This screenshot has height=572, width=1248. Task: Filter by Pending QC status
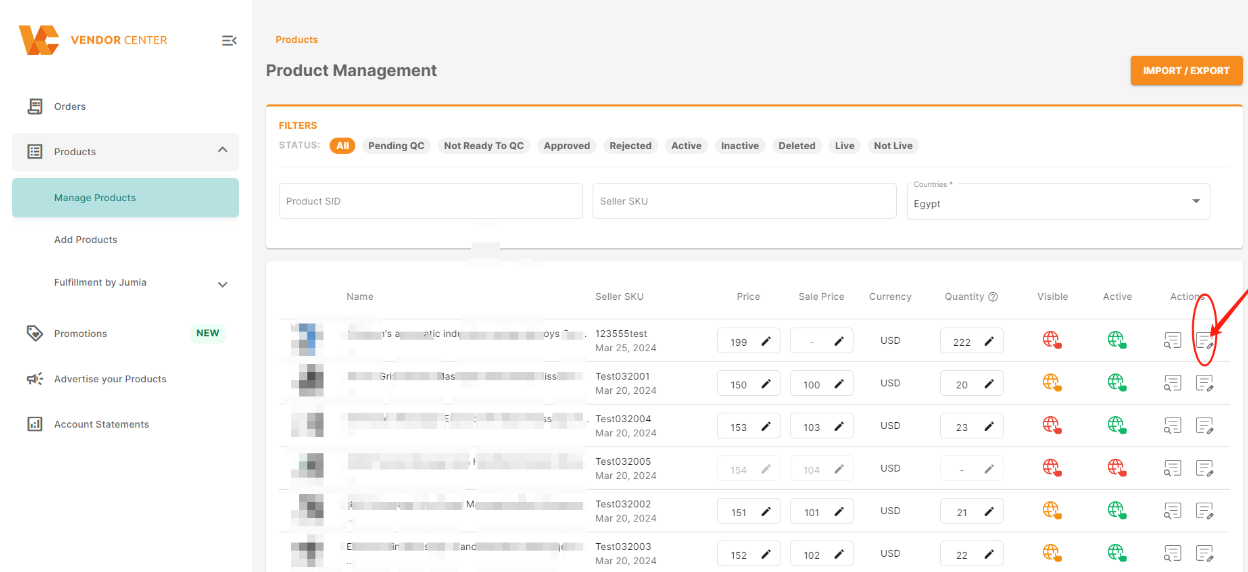tap(396, 146)
